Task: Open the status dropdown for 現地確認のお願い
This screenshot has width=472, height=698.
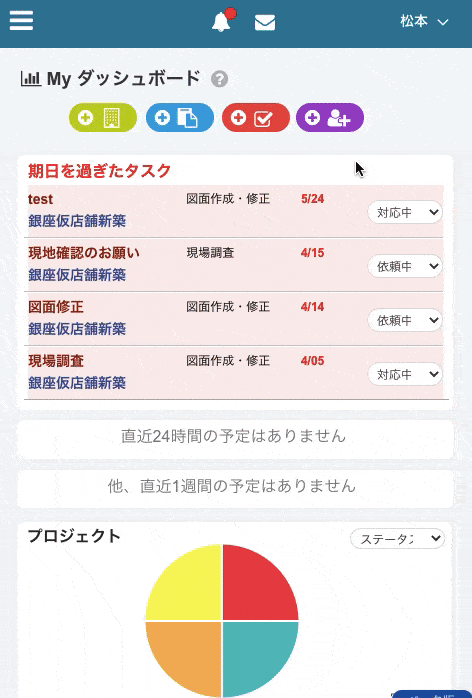Action: click(405, 266)
